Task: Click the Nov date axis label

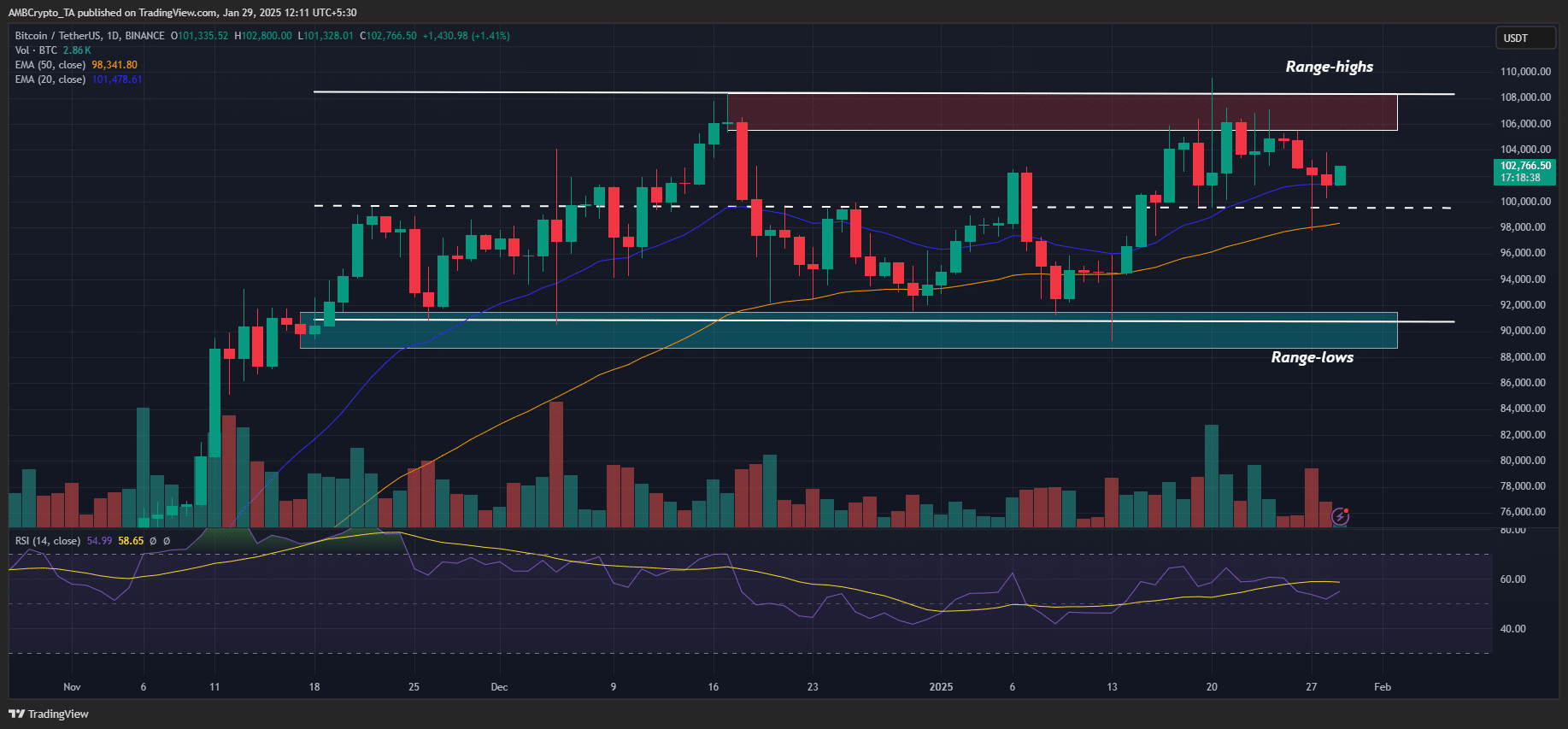Action: (x=72, y=687)
